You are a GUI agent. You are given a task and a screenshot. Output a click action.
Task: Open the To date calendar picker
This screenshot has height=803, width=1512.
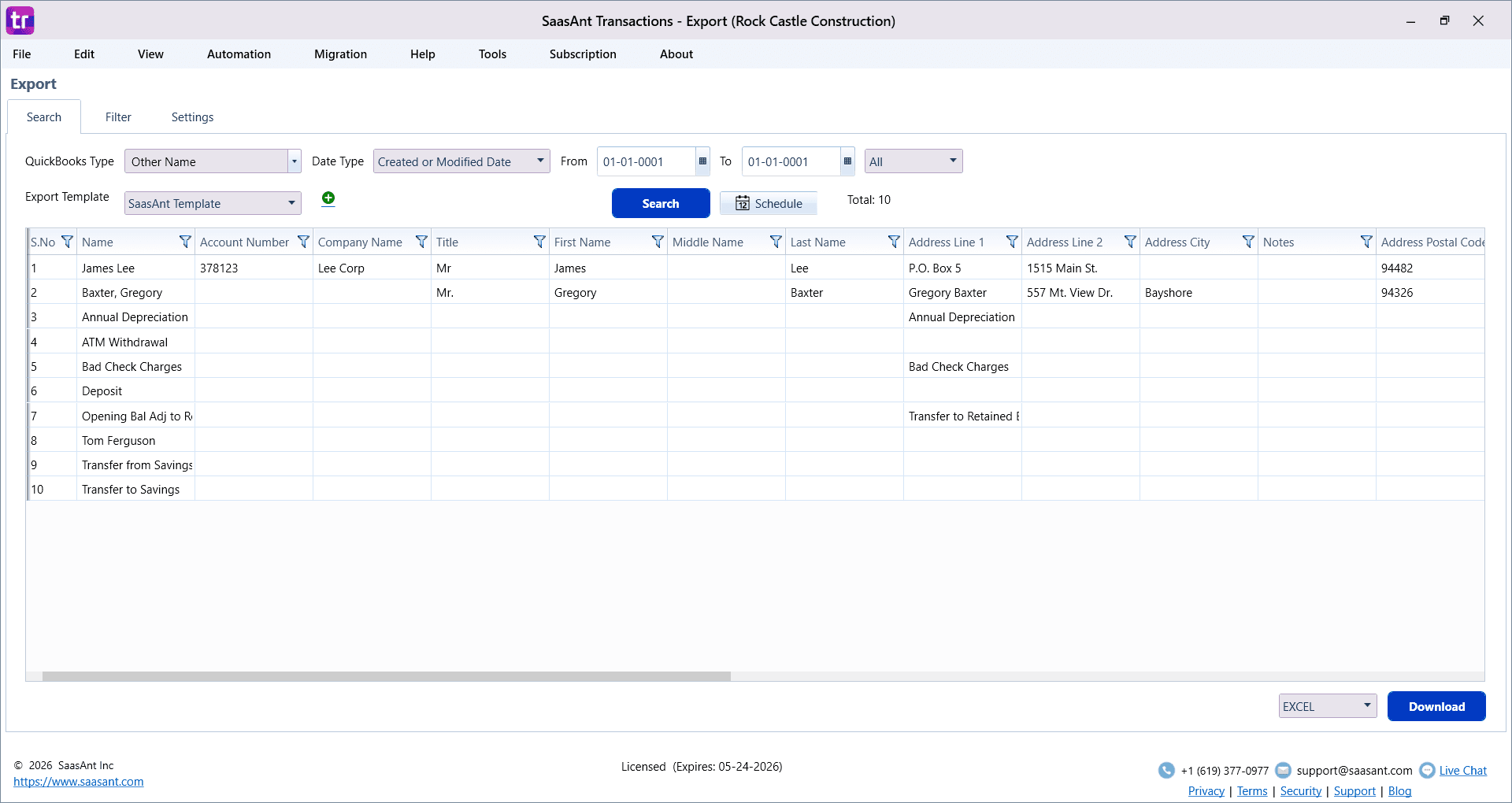(x=847, y=161)
